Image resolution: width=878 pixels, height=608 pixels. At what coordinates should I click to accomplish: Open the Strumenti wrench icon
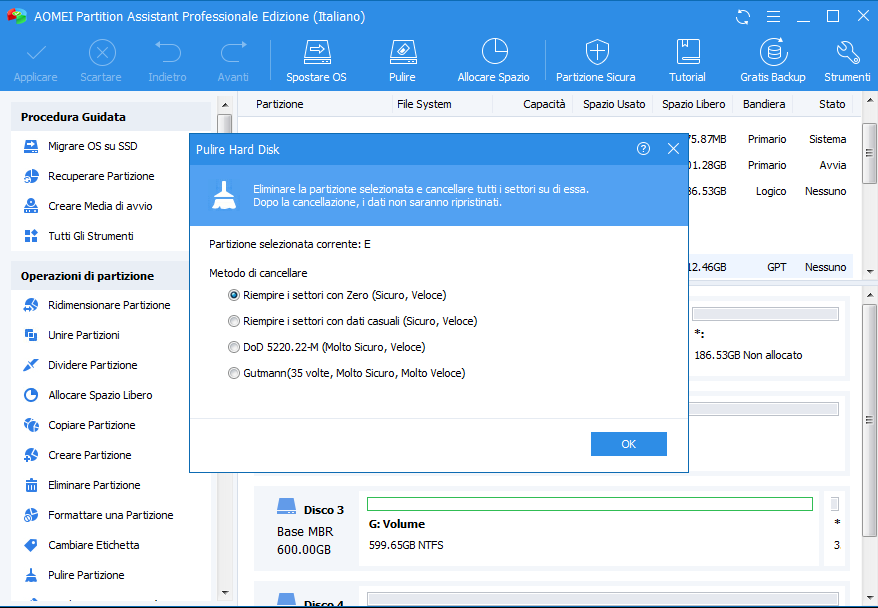[x=847, y=52]
